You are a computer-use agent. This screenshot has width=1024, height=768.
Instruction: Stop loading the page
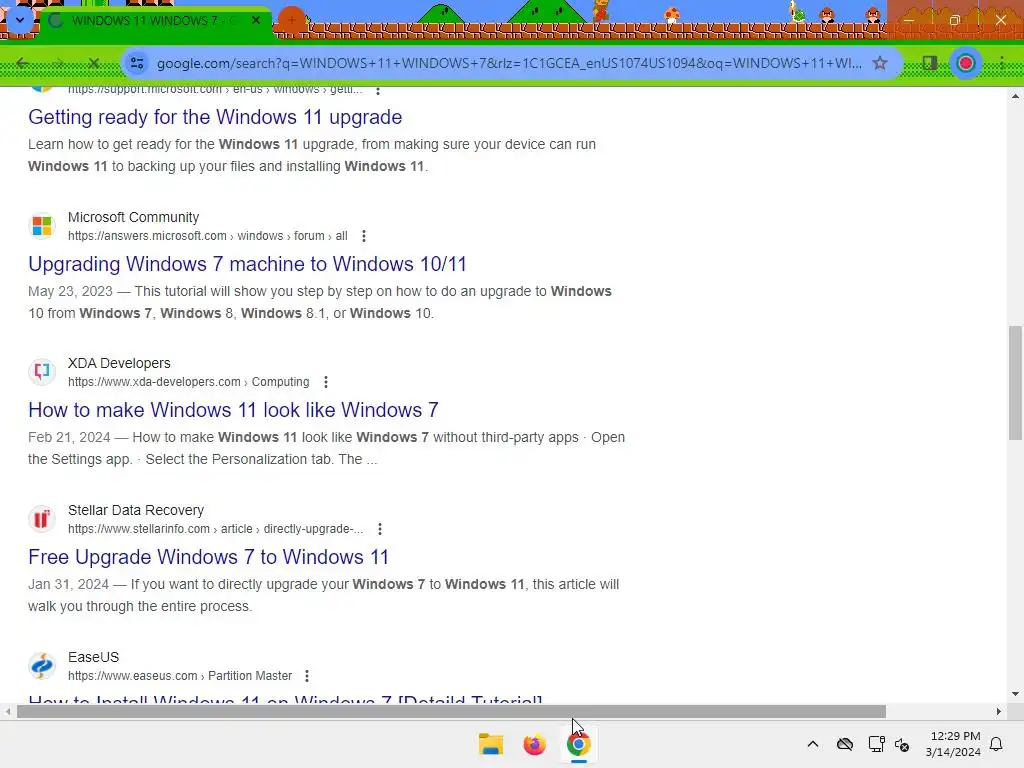pyautogui.click(x=93, y=63)
